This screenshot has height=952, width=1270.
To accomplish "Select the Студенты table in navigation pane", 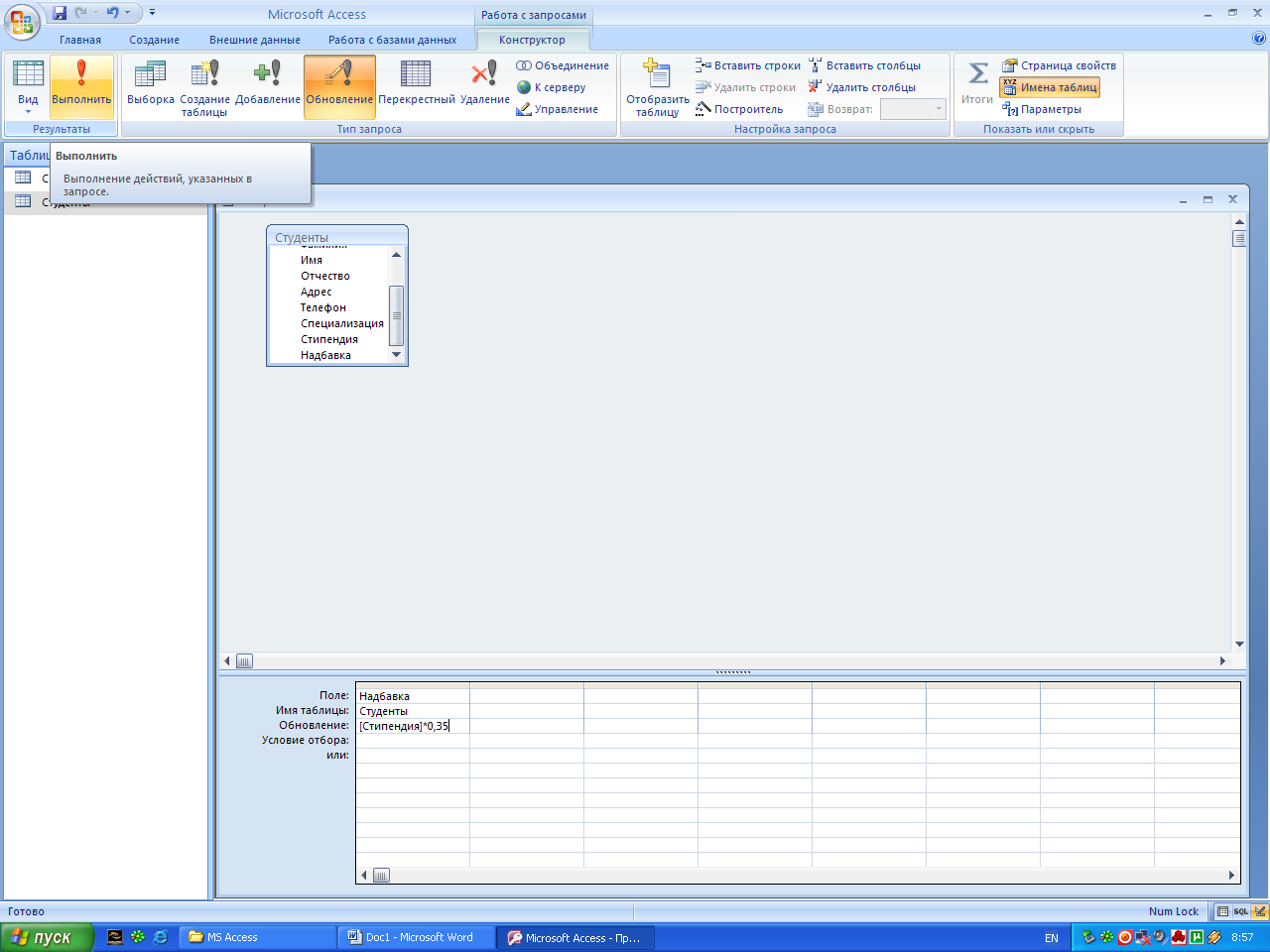I will click(105, 201).
